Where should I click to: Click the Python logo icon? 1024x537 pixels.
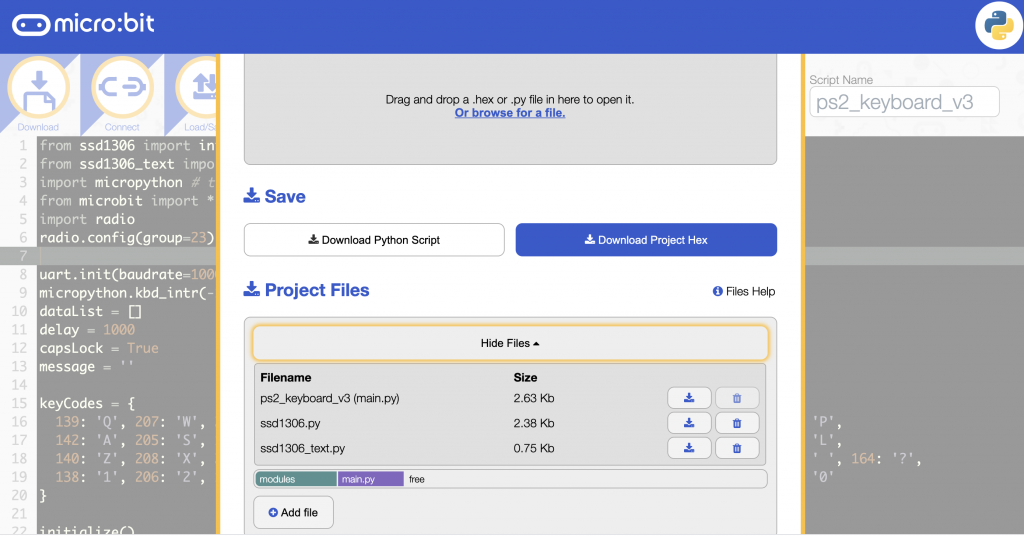[999, 26]
